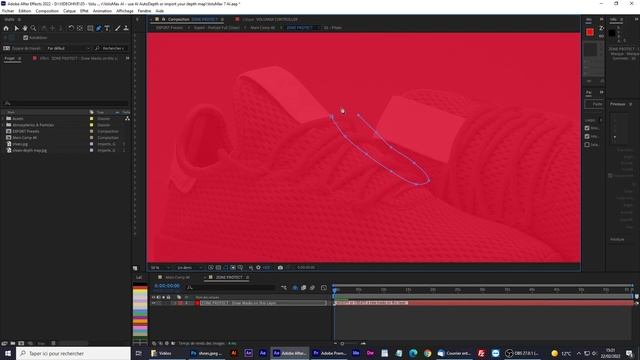Select the Pen tool
The image size is (640, 360).
tap(99, 28)
